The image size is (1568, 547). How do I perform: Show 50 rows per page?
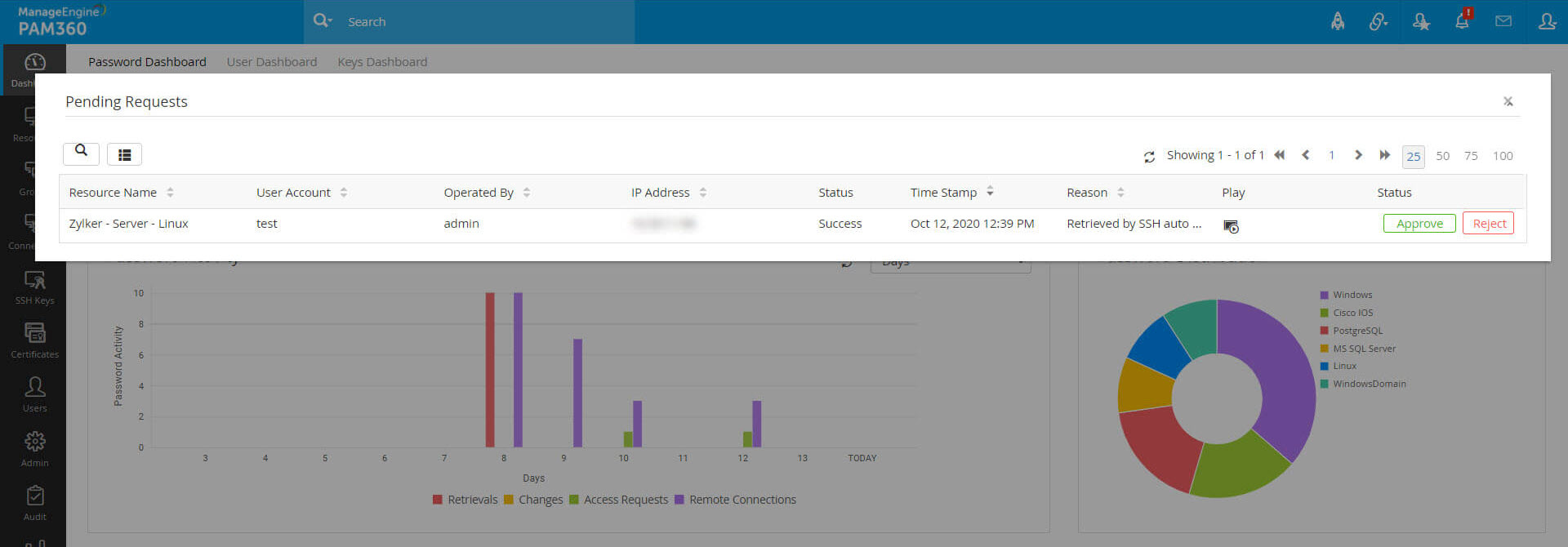1442,156
